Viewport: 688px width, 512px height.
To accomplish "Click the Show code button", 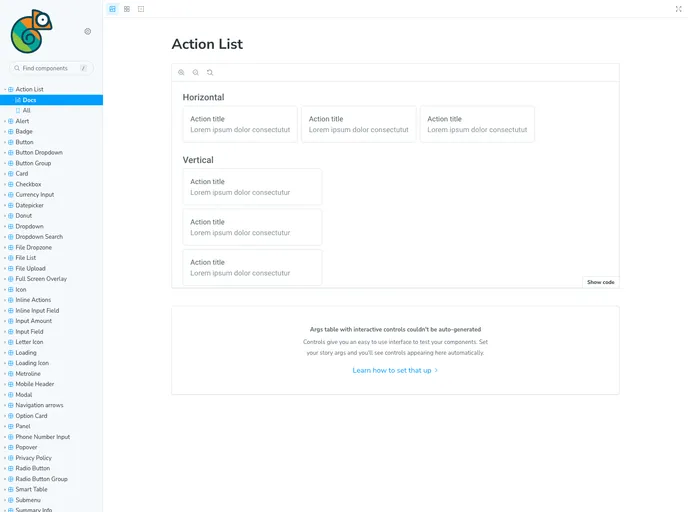I will pos(601,282).
